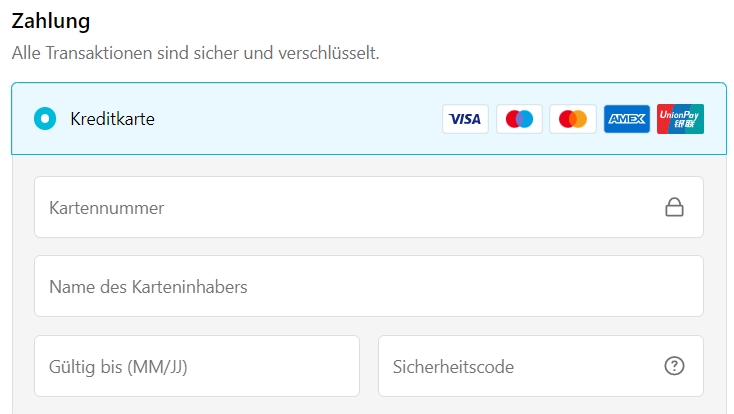Click the padlock icon in Kartennummer field
The width and height of the screenshot is (734, 414).
pos(675,207)
